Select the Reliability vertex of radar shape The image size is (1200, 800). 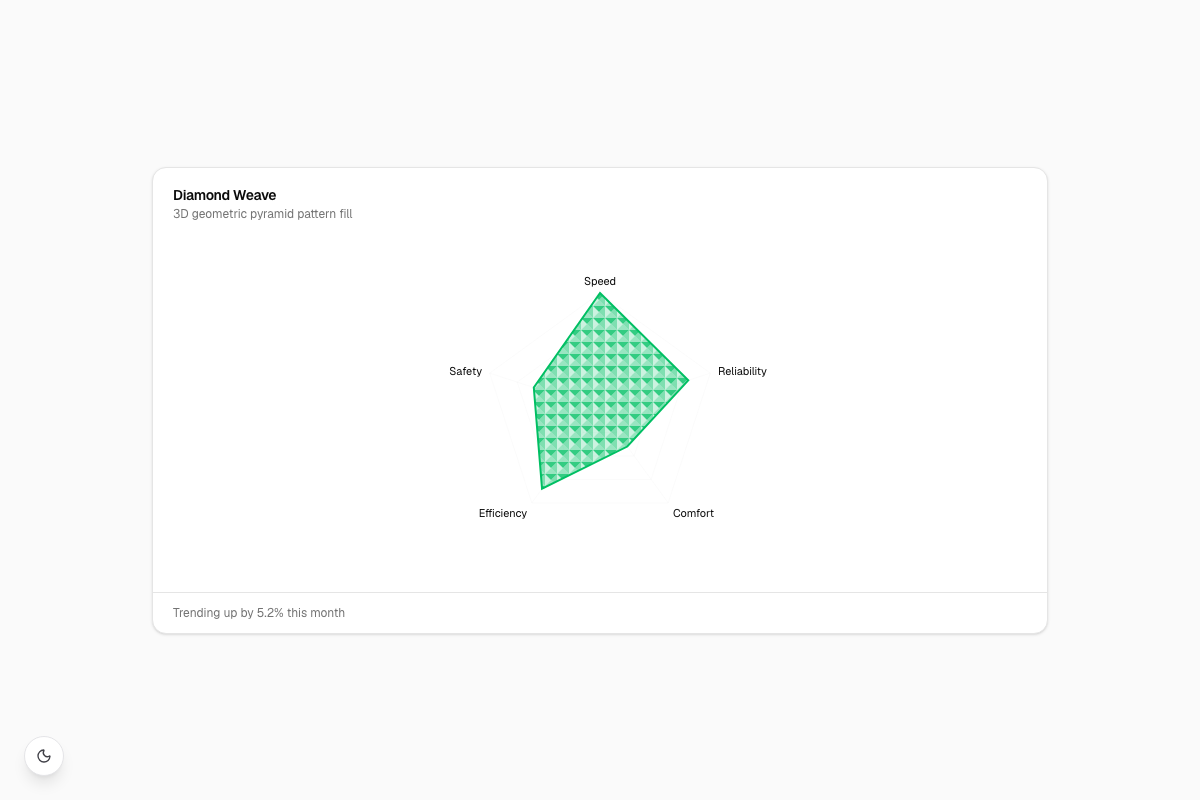(688, 380)
